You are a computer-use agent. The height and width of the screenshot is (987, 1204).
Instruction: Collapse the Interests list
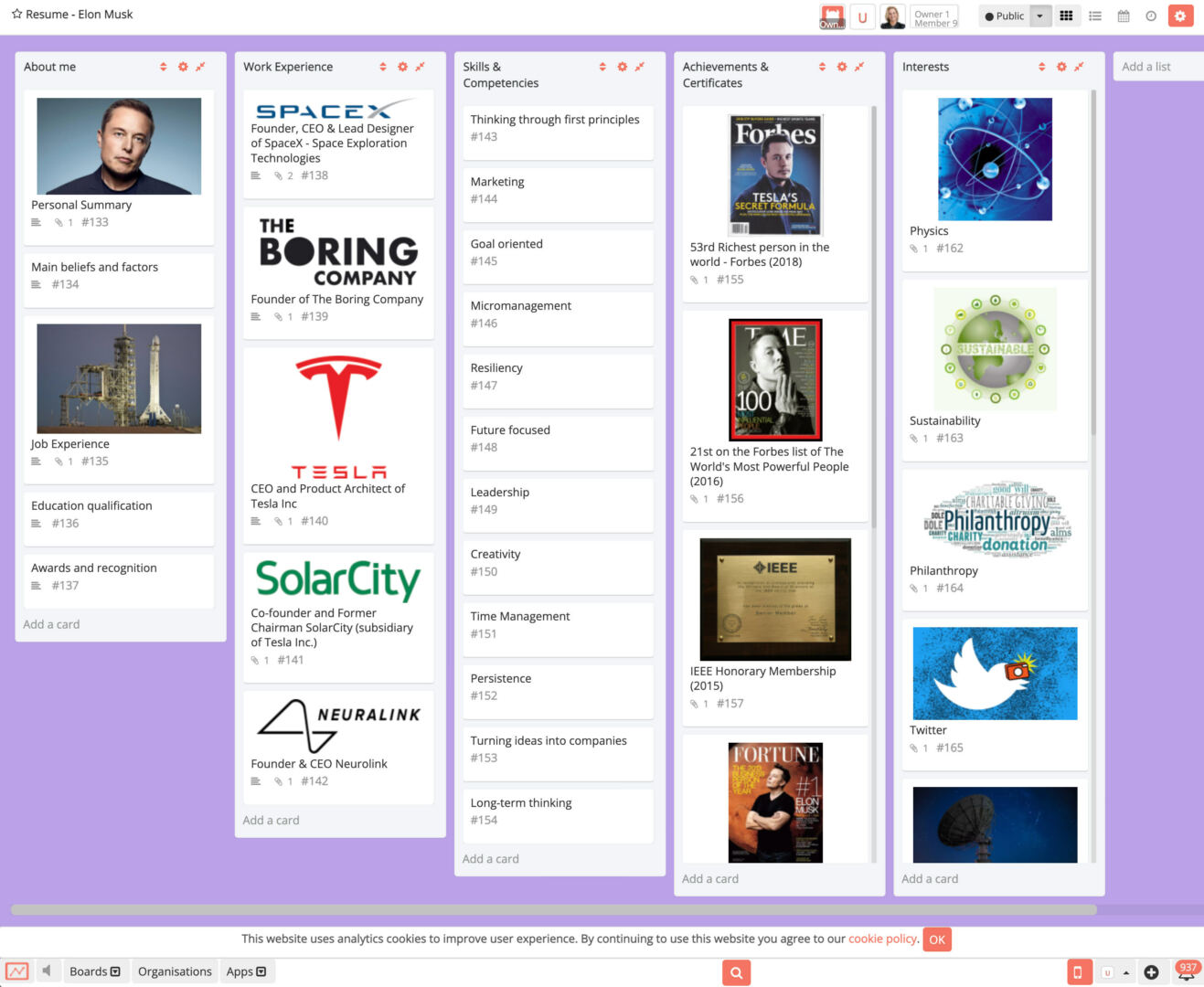tap(1079, 67)
